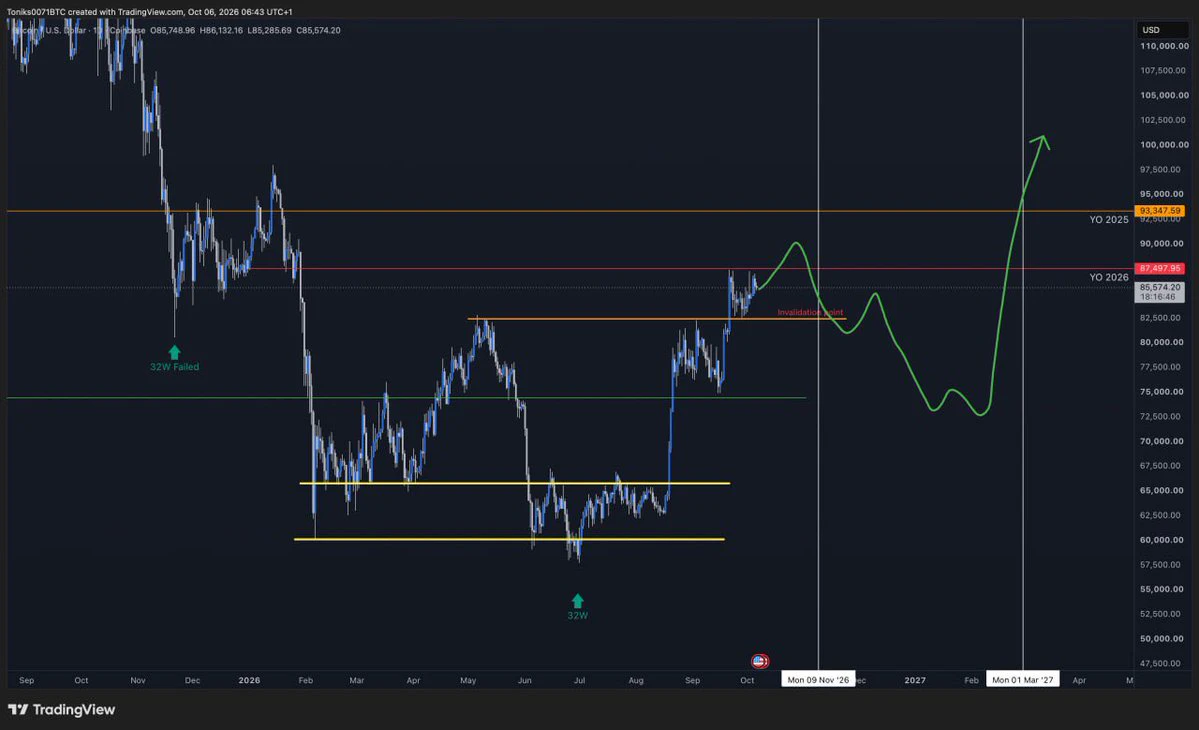Image resolution: width=1199 pixels, height=730 pixels.
Task: Click the green arrow above the standalone '32W' label
Action: pyautogui.click(x=577, y=601)
